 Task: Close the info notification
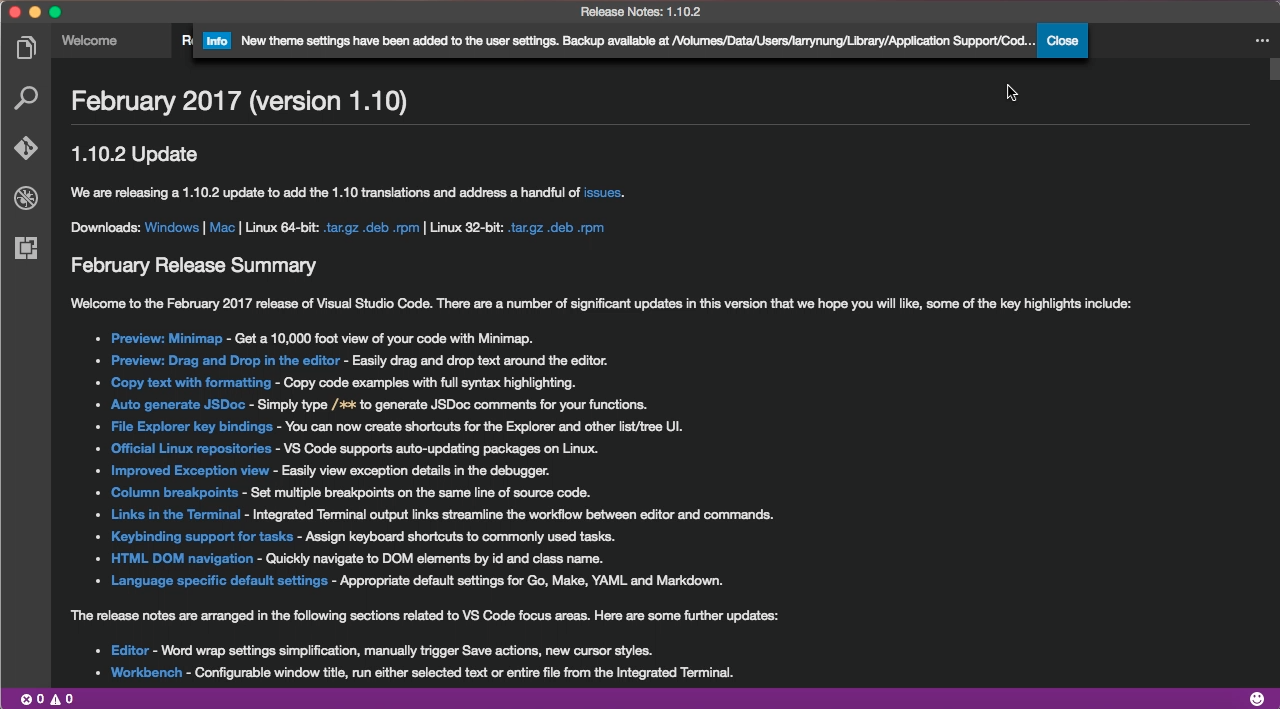1062,41
